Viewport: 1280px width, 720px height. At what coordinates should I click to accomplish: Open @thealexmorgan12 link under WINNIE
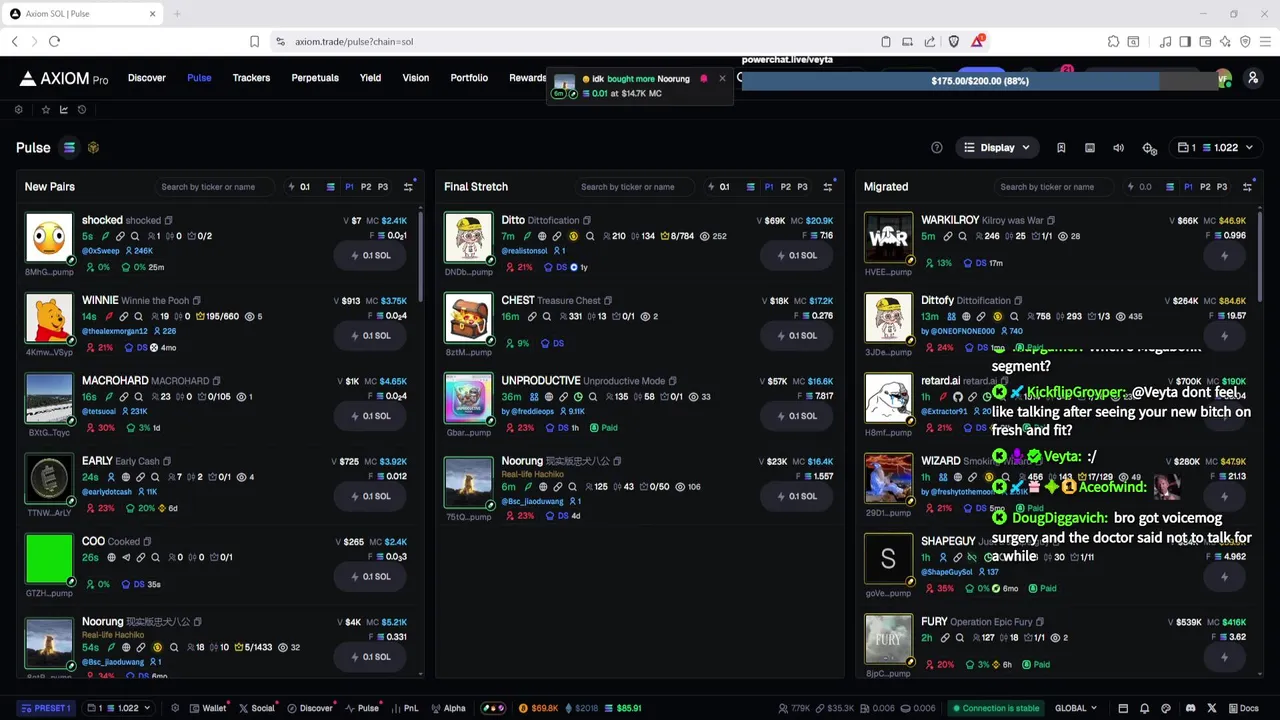115,331
